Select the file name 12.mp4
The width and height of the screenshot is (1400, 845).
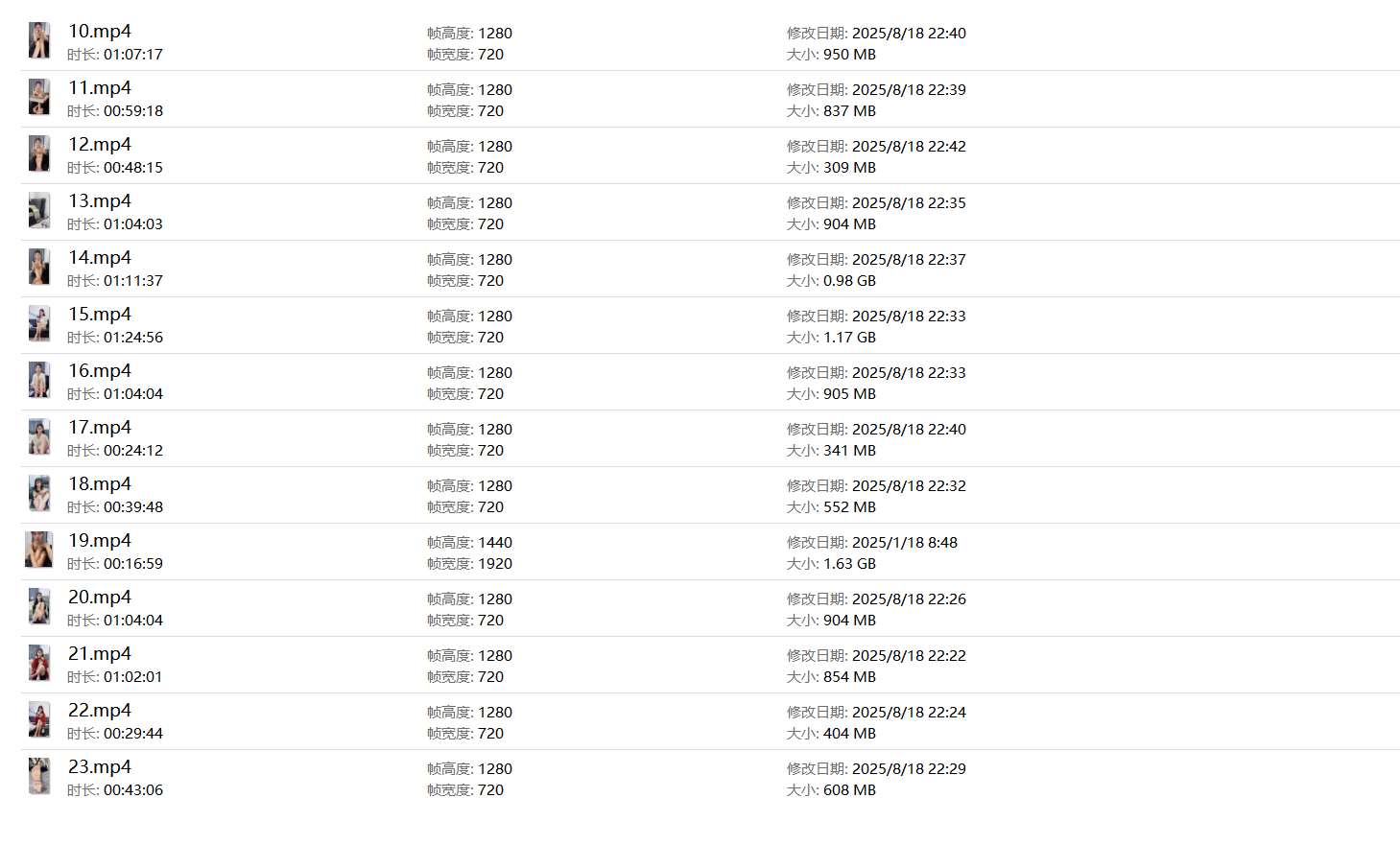(100, 145)
